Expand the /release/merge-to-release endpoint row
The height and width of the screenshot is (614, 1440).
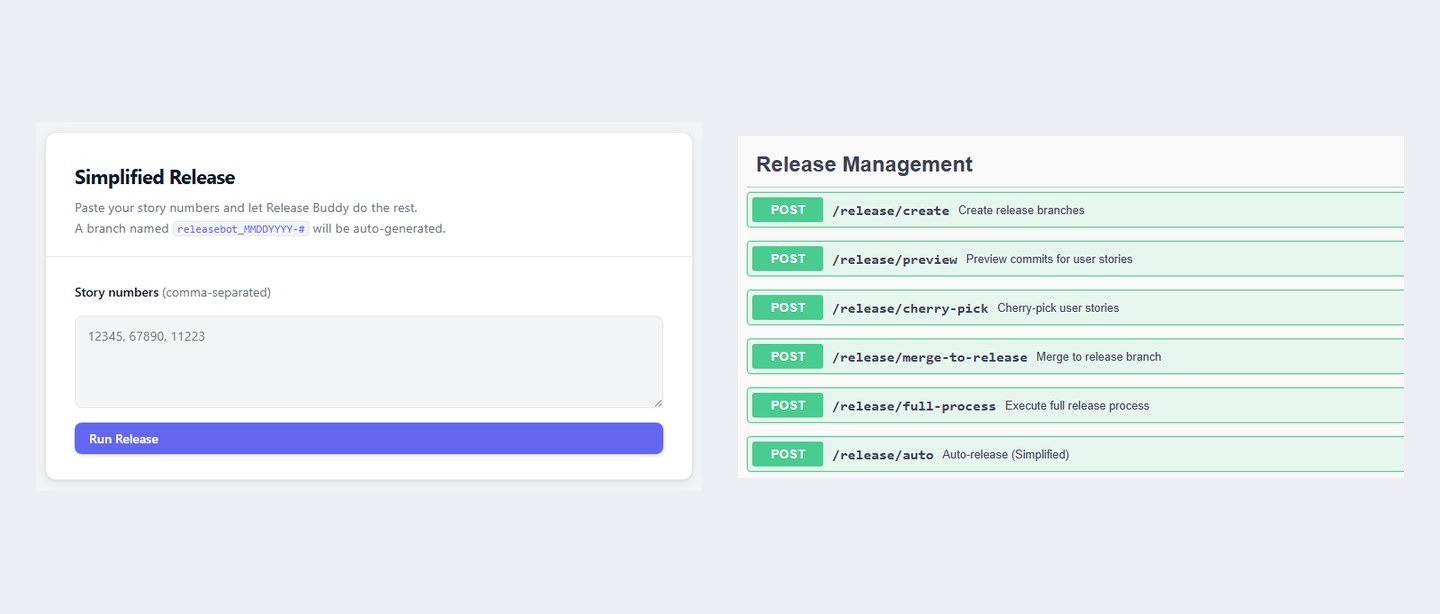(1075, 357)
